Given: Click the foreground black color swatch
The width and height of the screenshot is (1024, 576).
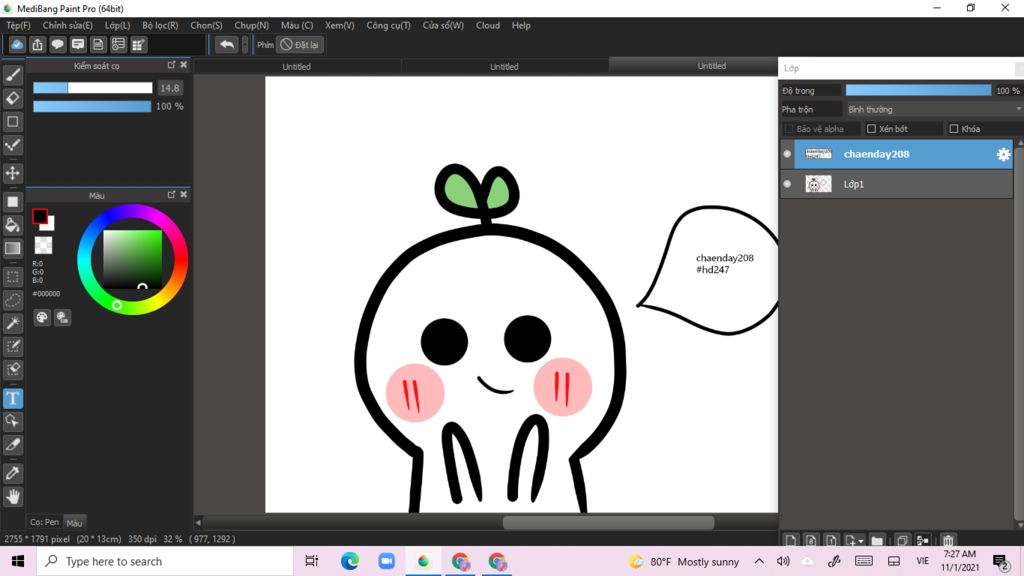Looking at the screenshot, I should pos(40,216).
